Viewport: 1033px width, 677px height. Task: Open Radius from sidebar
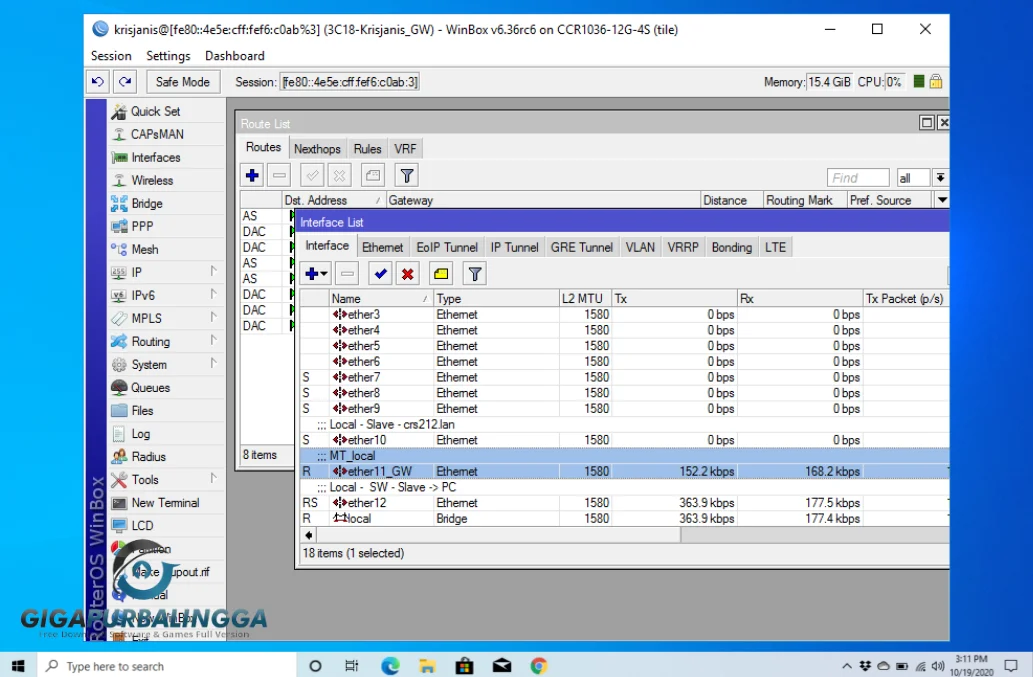[148, 457]
